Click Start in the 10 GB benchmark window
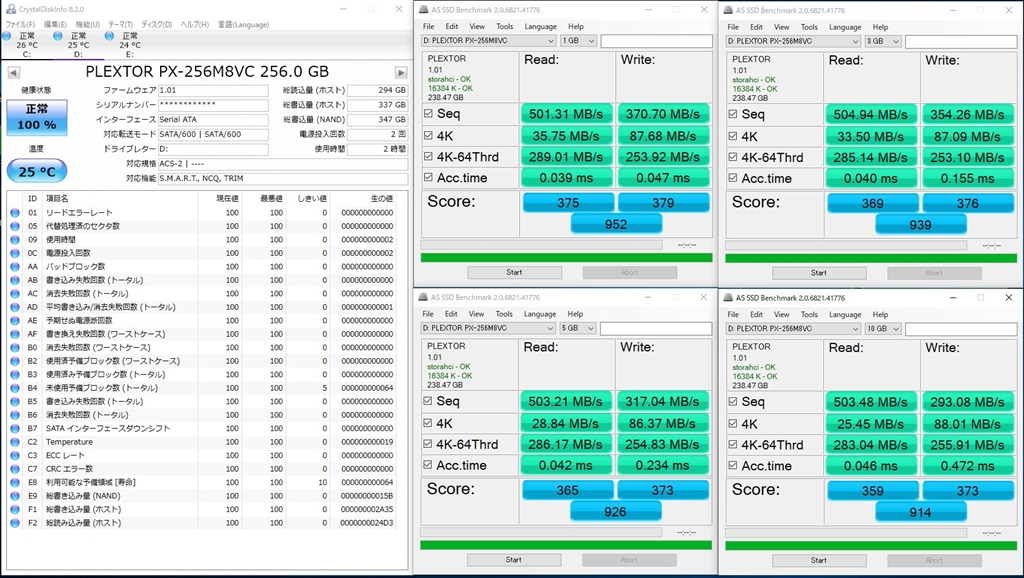 819,560
